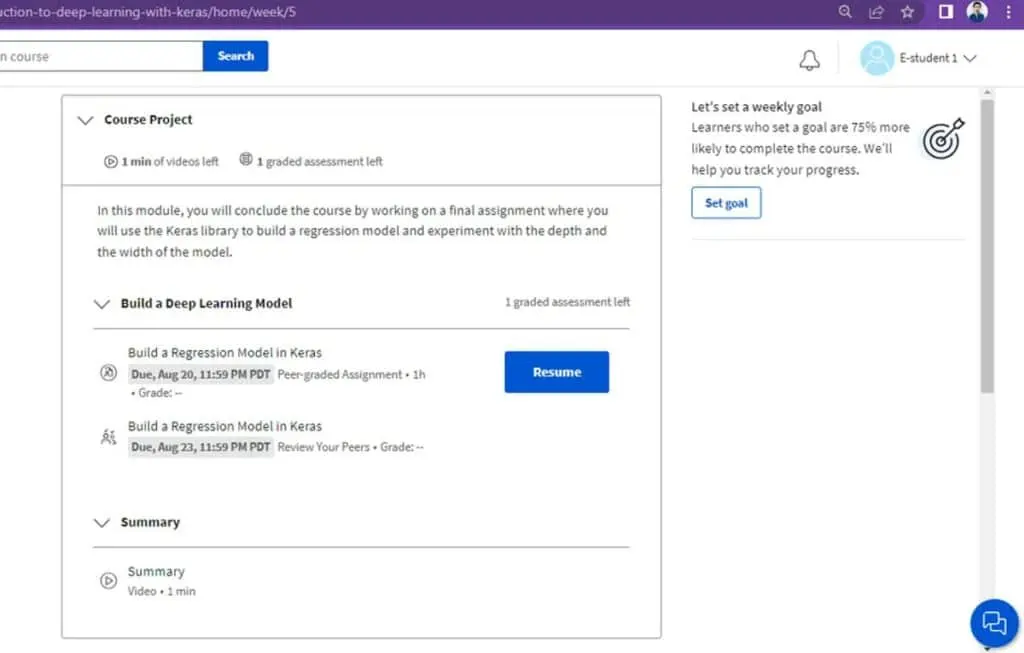
Task: Open the E-student 1 account dropdown
Action: click(938, 58)
